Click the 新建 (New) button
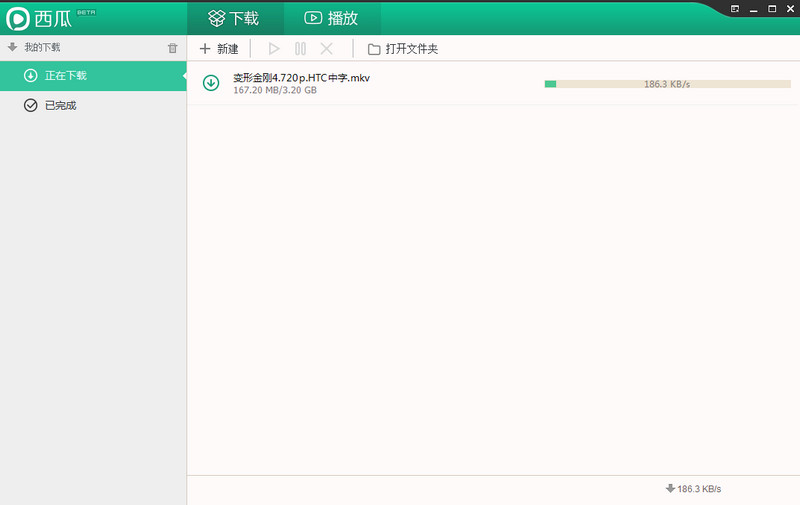 click(x=219, y=48)
